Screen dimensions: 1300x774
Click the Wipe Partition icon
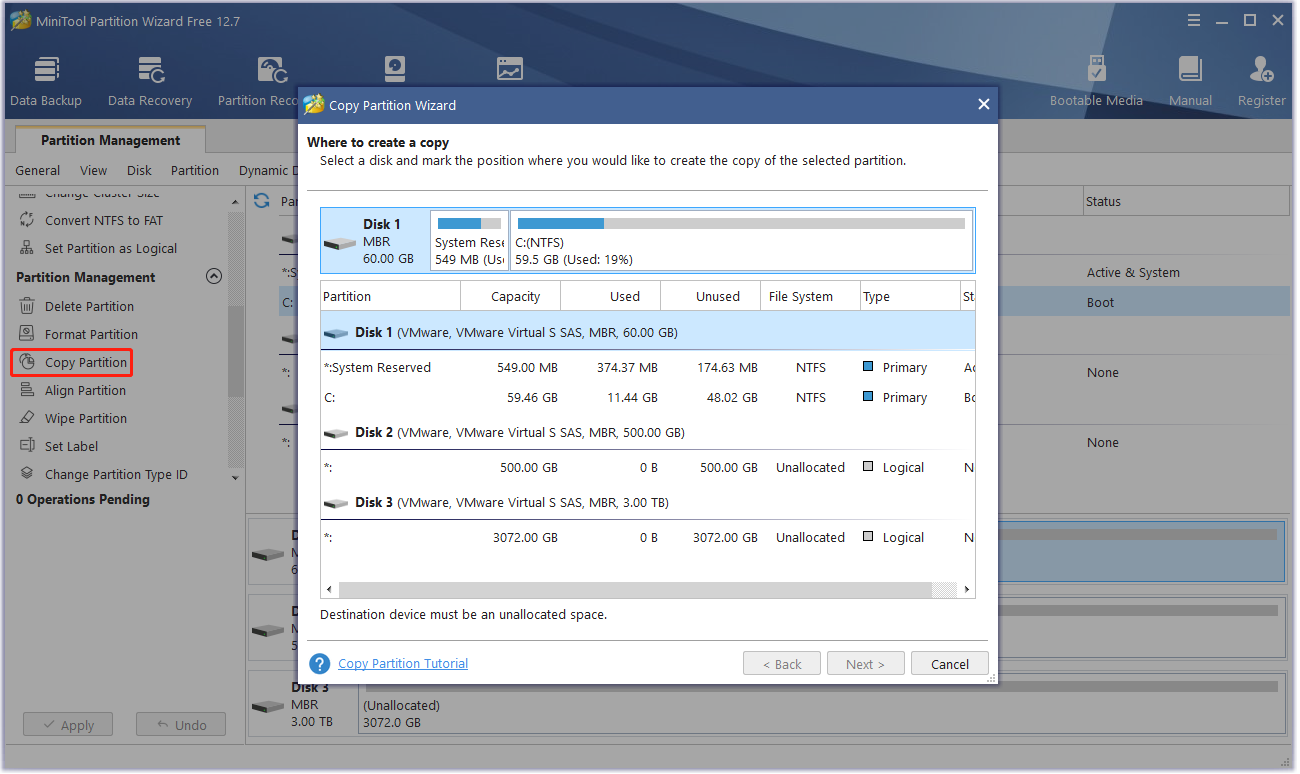27,418
